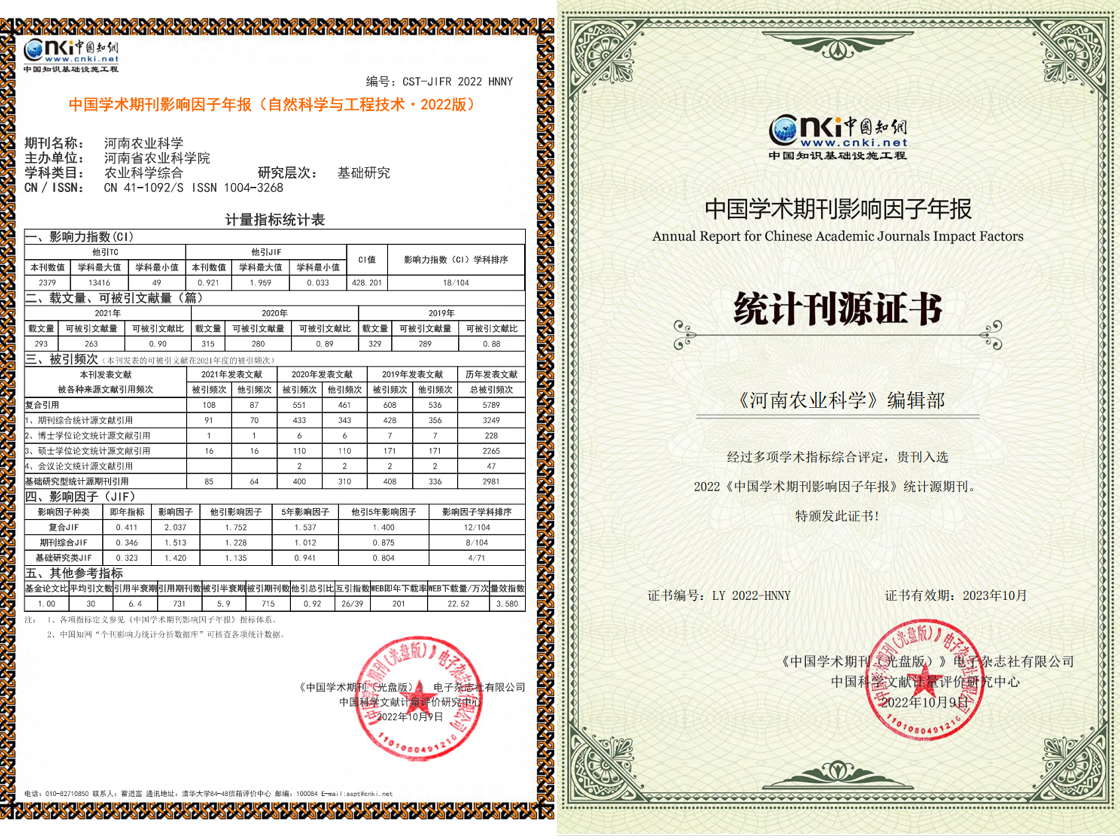This screenshot has height=839, width=1120.
Task: Click section heading 五、其他参考指标
Action: [74, 573]
